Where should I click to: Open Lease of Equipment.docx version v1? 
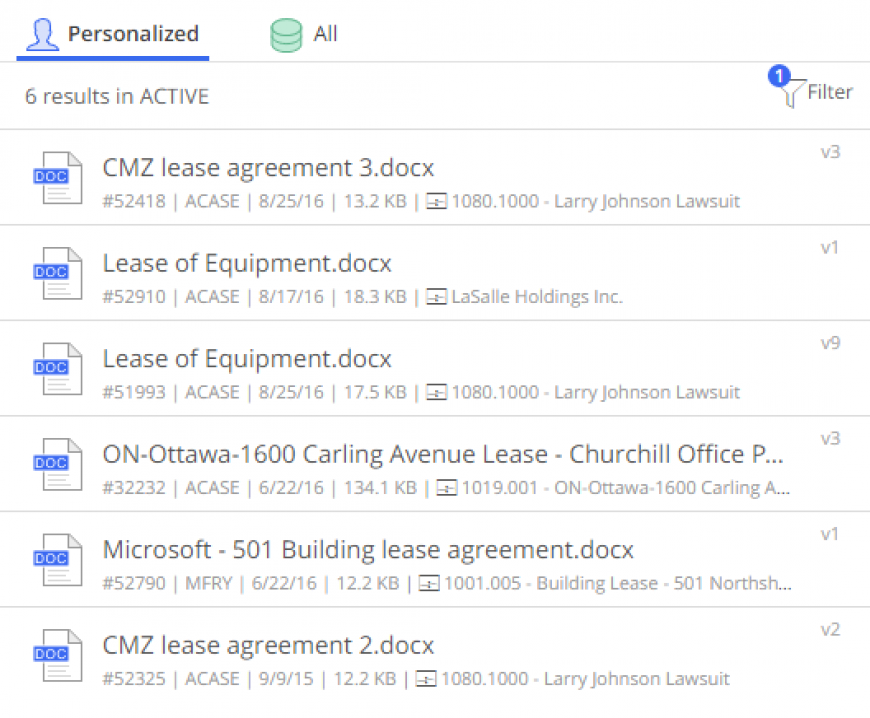[247, 263]
